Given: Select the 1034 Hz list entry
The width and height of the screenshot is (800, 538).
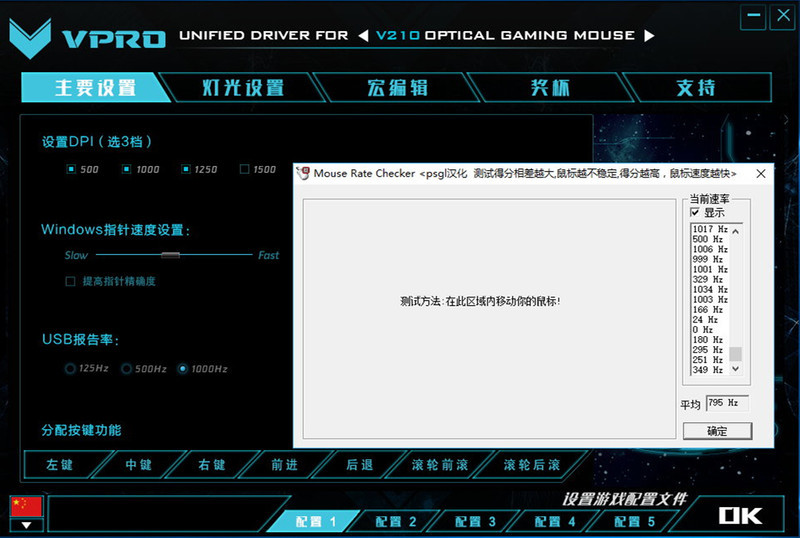Looking at the screenshot, I should point(710,289).
